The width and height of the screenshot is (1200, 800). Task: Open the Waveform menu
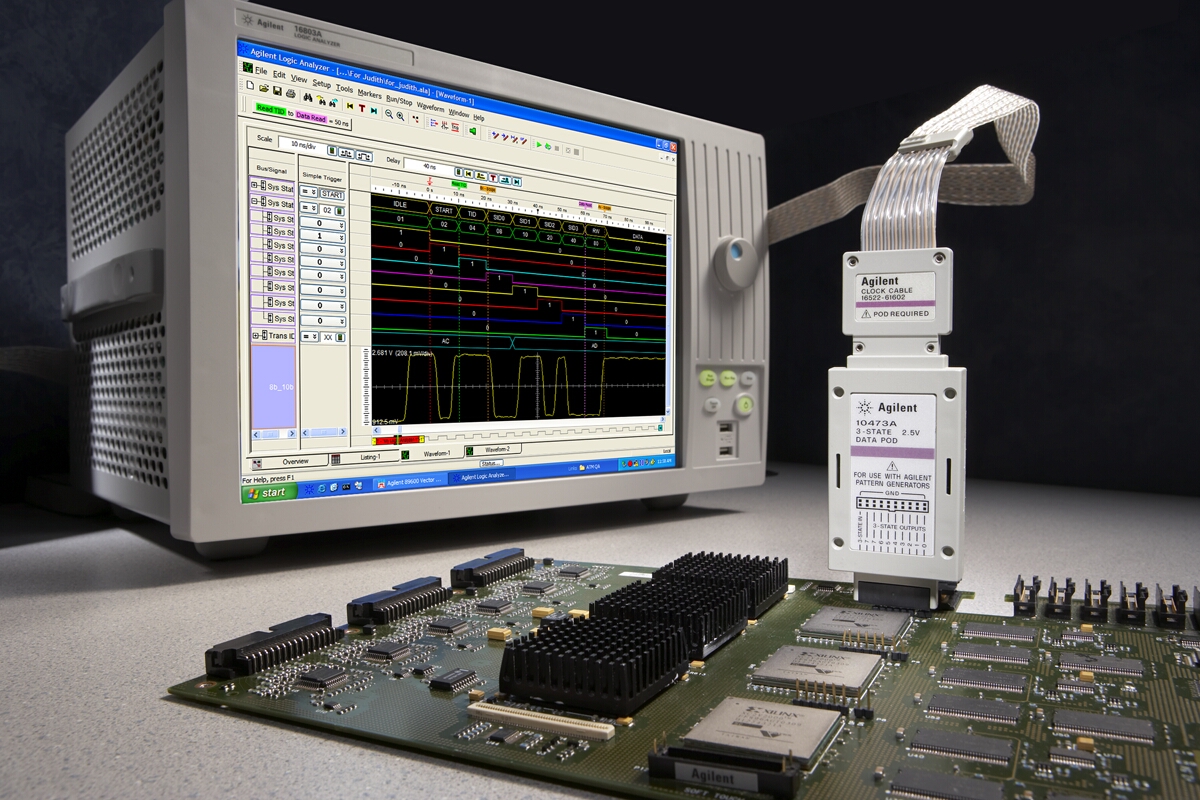[430, 107]
